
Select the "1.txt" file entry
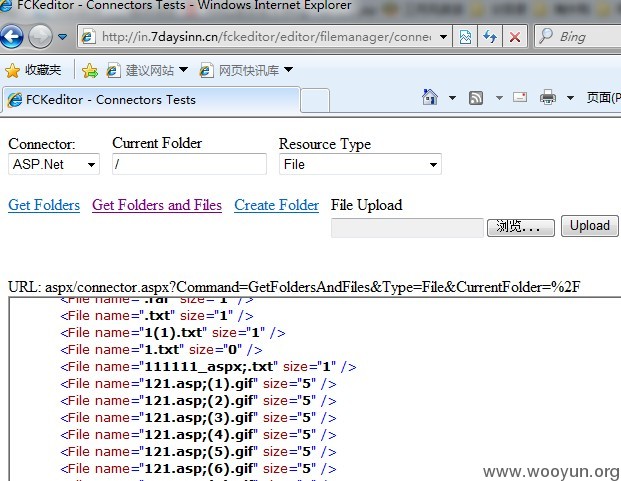click(161, 350)
